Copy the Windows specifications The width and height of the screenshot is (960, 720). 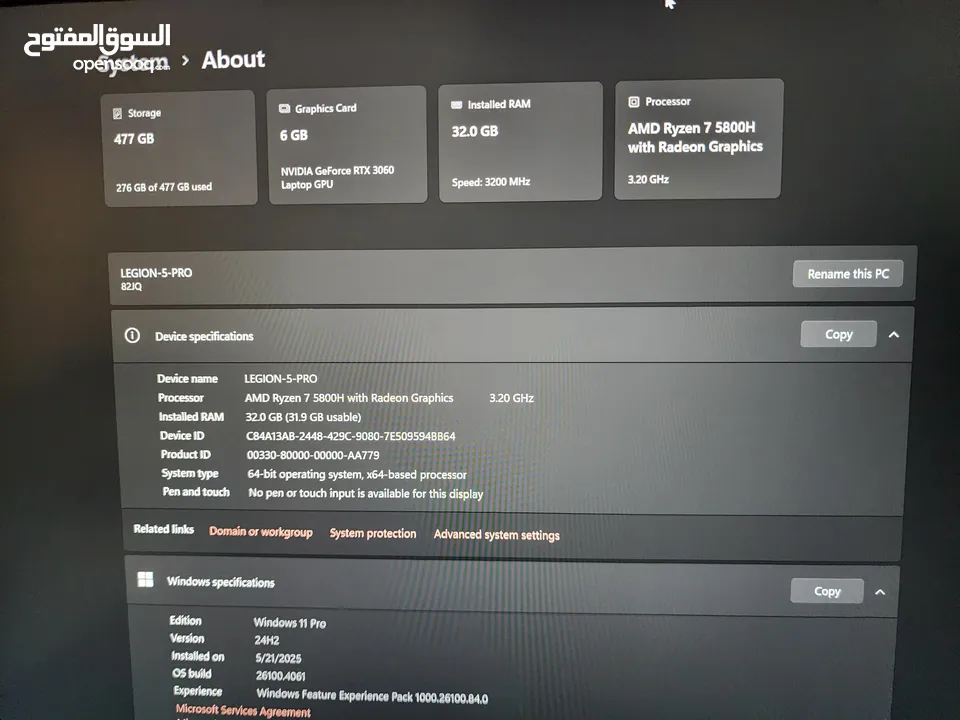pyautogui.click(x=827, y=591)
